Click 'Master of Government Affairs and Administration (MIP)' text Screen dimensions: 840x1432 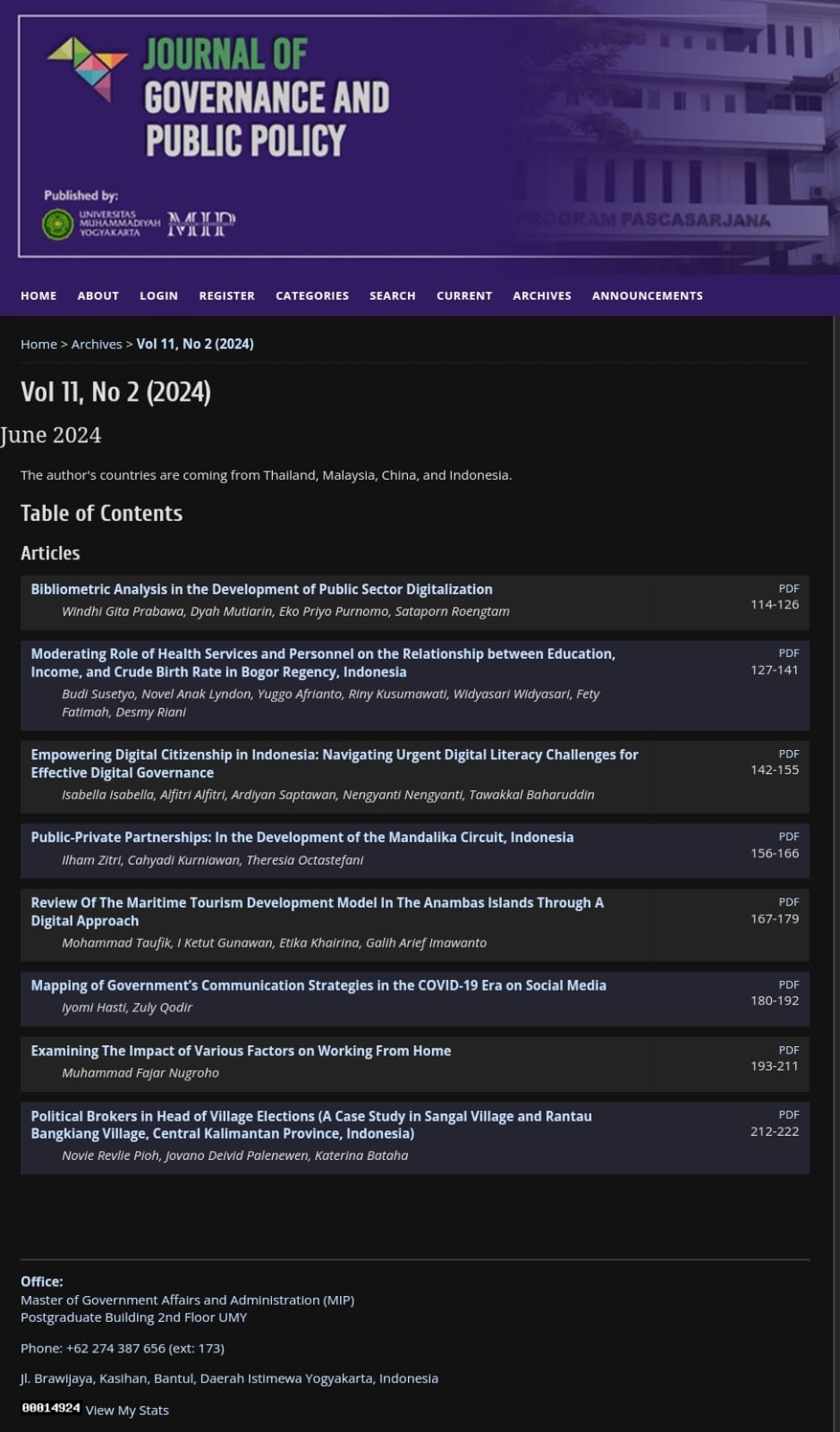pyautogui.click(x=188, y=1300)
